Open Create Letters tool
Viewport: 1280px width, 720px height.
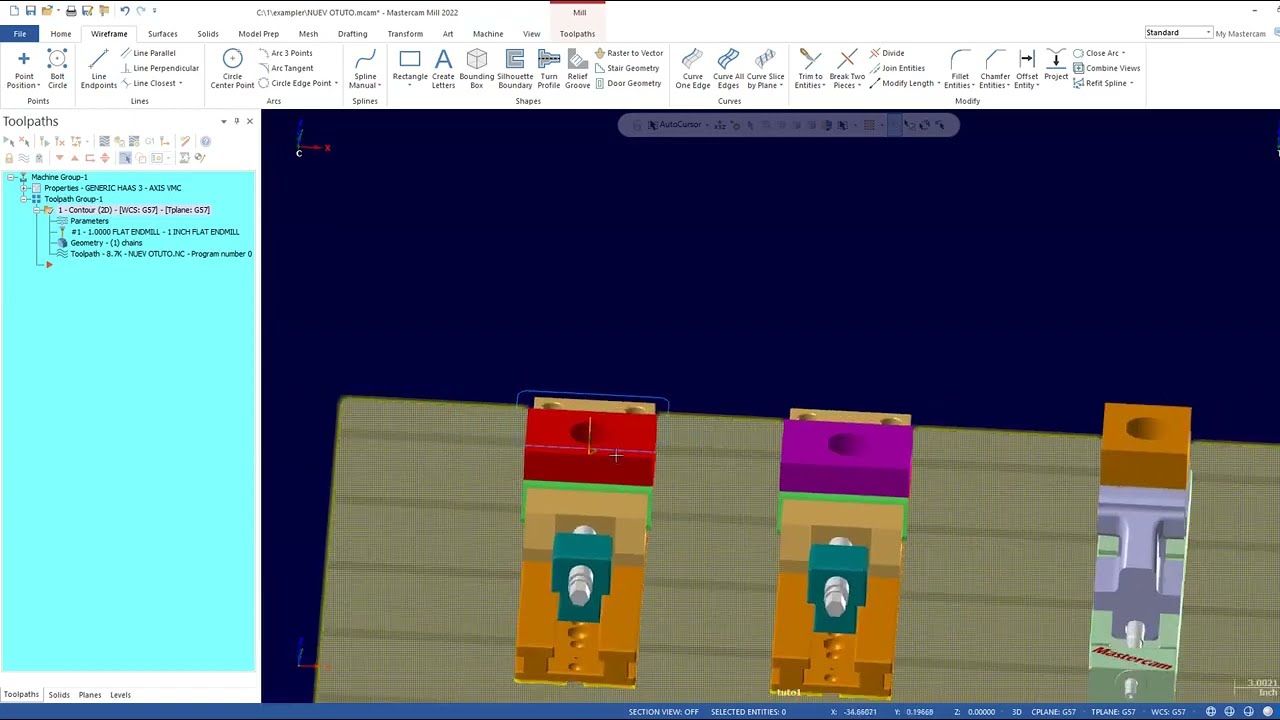point(443,69)
